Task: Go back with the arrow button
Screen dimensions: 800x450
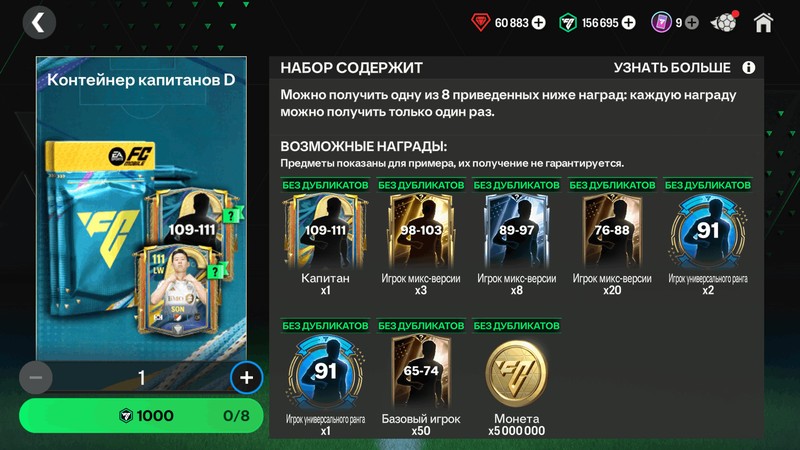Action: click(39, 22)
